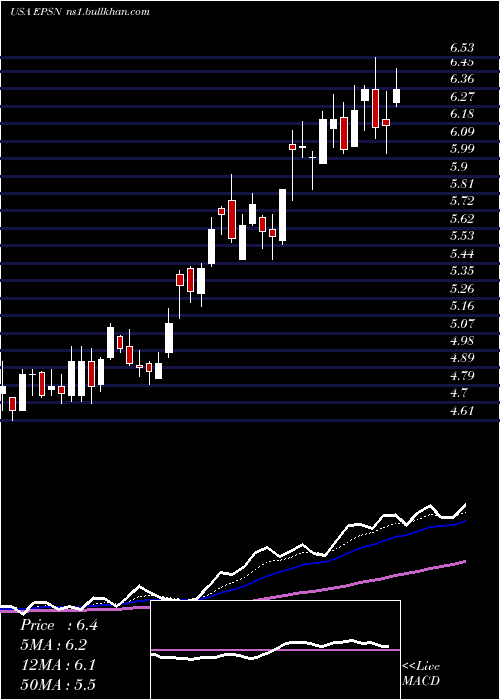The height and width of the screenshot is (700, 500).
Task: Click the 6.09 price axis label
Action: (x=462, y=132)
